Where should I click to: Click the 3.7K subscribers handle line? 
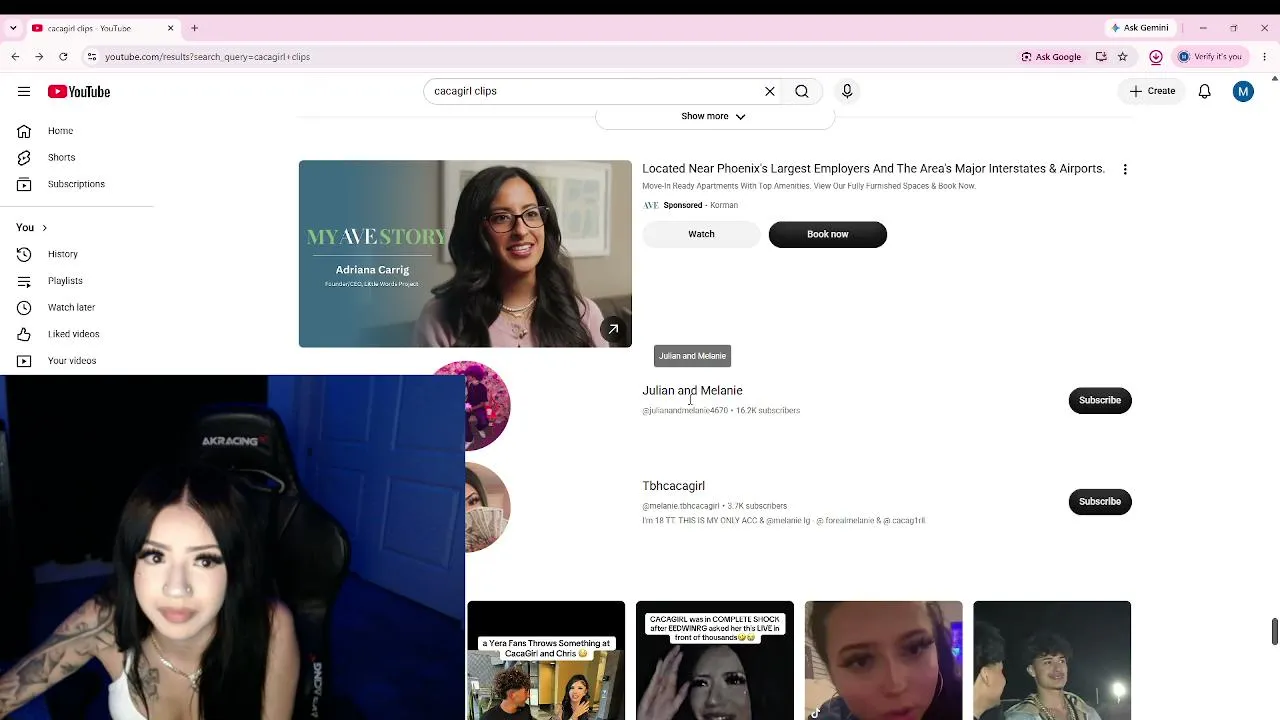pos(714,506)
